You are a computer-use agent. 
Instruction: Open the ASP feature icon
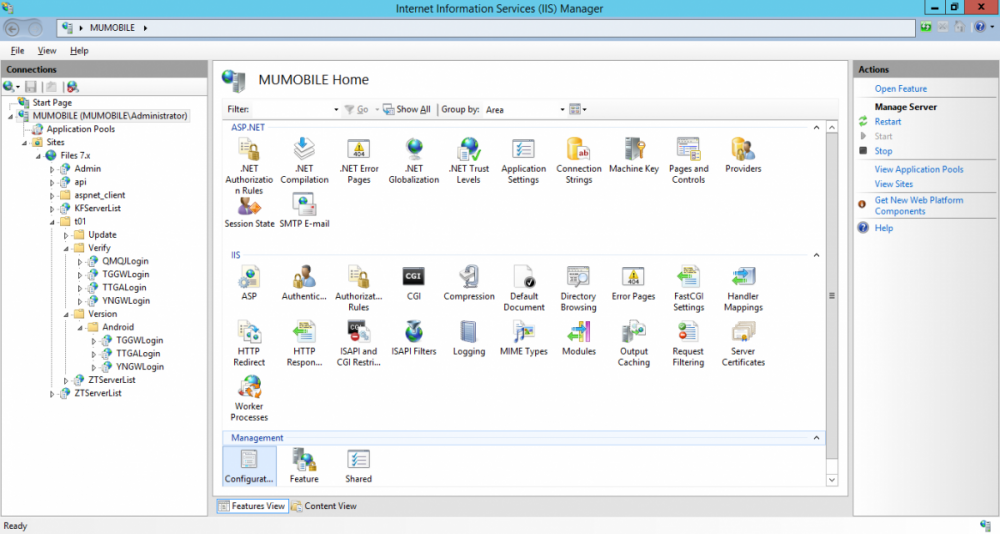249,283
